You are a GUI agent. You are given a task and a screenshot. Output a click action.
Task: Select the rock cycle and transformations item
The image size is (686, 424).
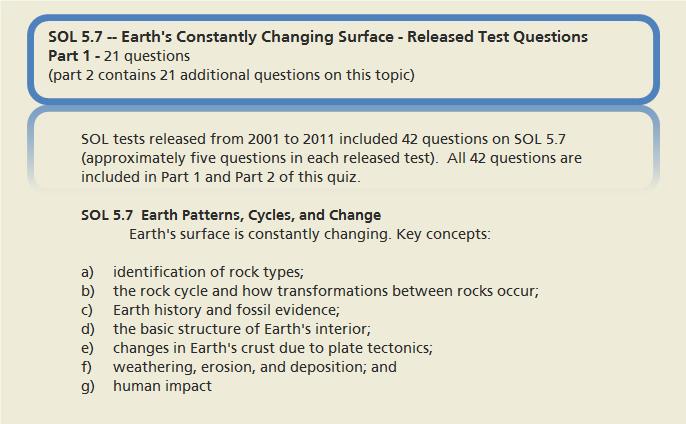point(325,291)
